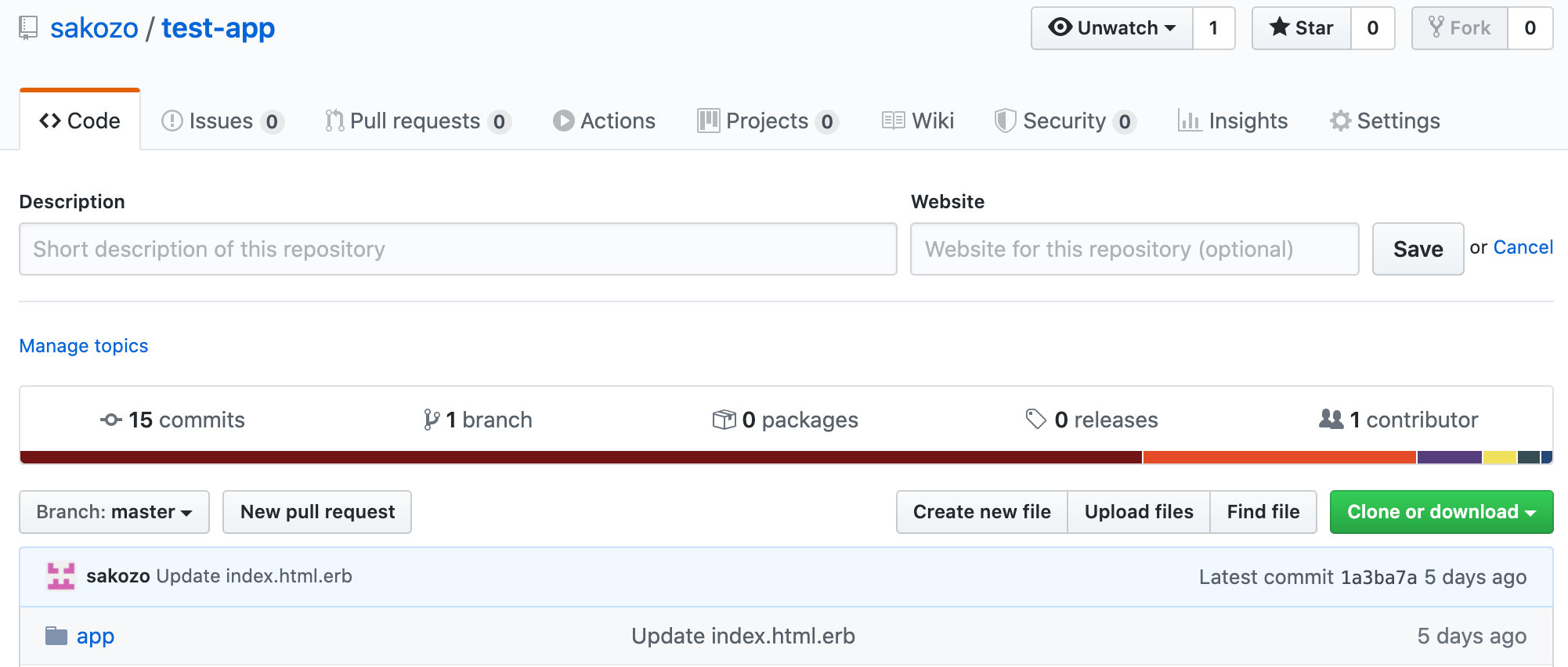1568x667 pixels.
Task: Open the app folder icon
Action: point(56,636)
